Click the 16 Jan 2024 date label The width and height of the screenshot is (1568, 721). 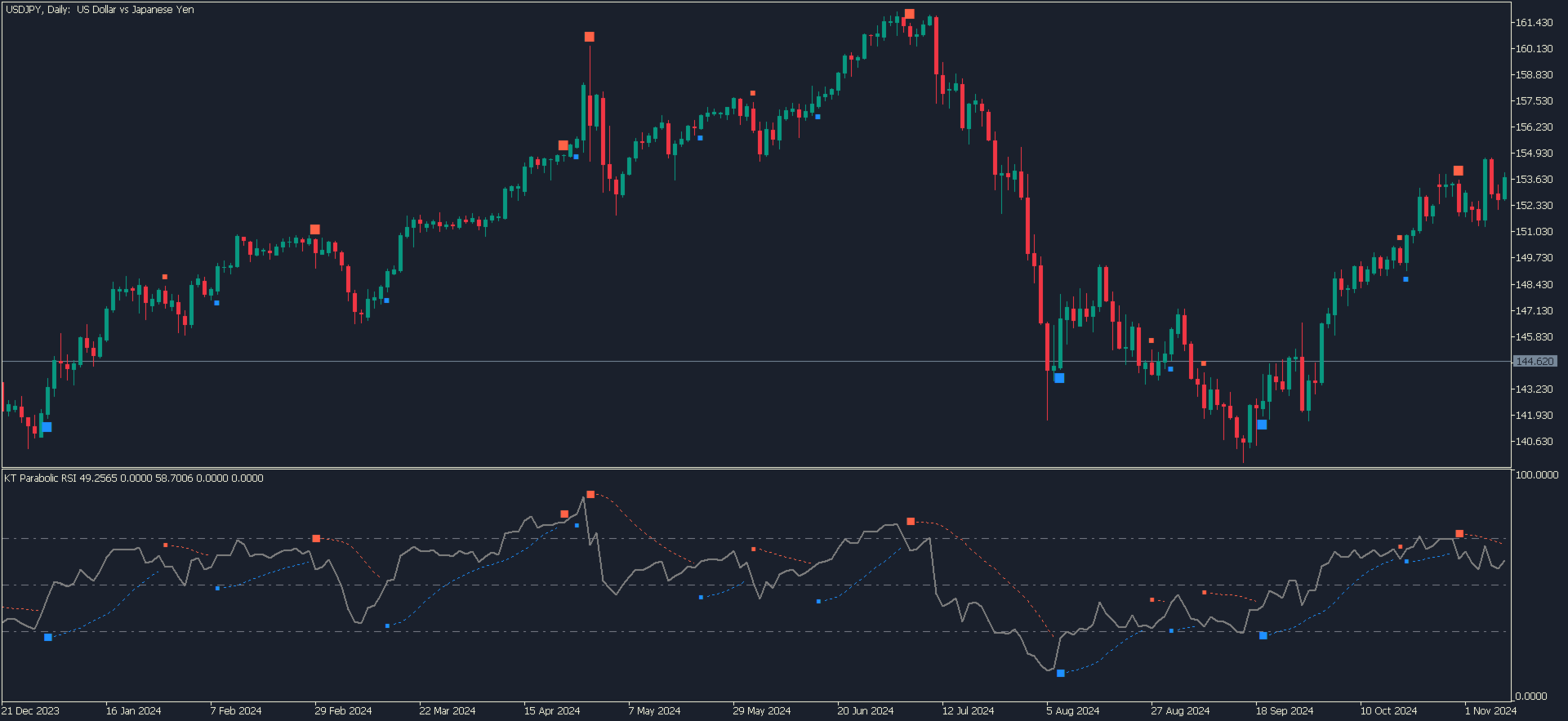pyautogui.click(x=134, y=711)
